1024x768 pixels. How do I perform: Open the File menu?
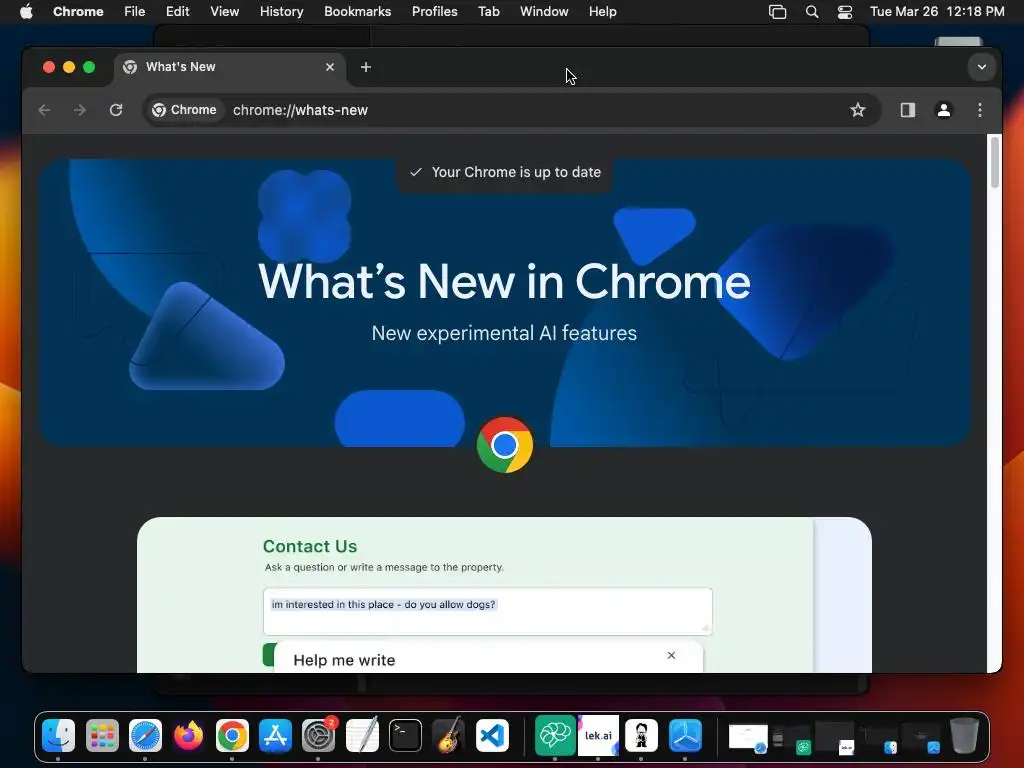(x=135, y=12)
